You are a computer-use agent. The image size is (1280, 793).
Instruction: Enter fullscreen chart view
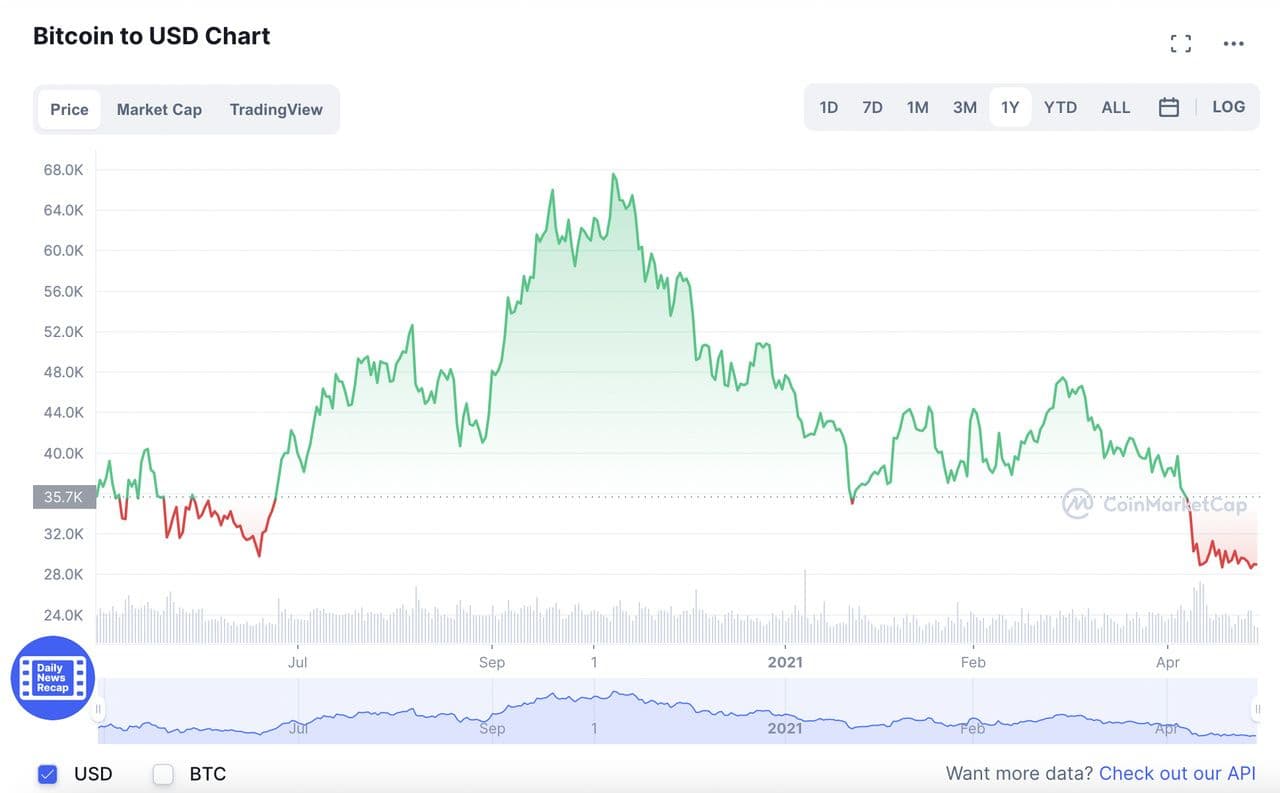point(1181,43)
